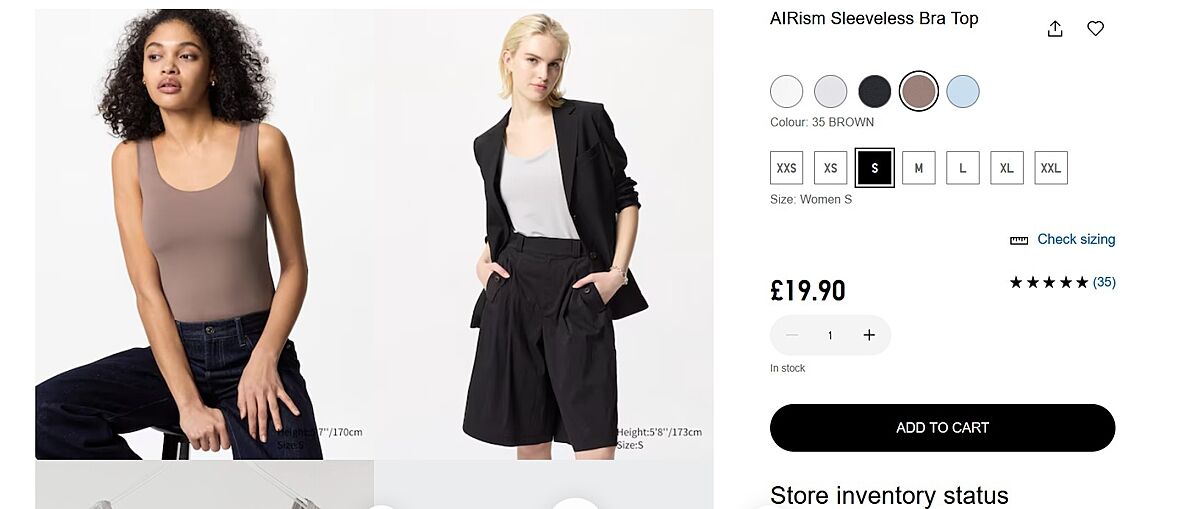
Task: Click the ruler icon beside Check sizing
Action: click(x=1019, y=240)
